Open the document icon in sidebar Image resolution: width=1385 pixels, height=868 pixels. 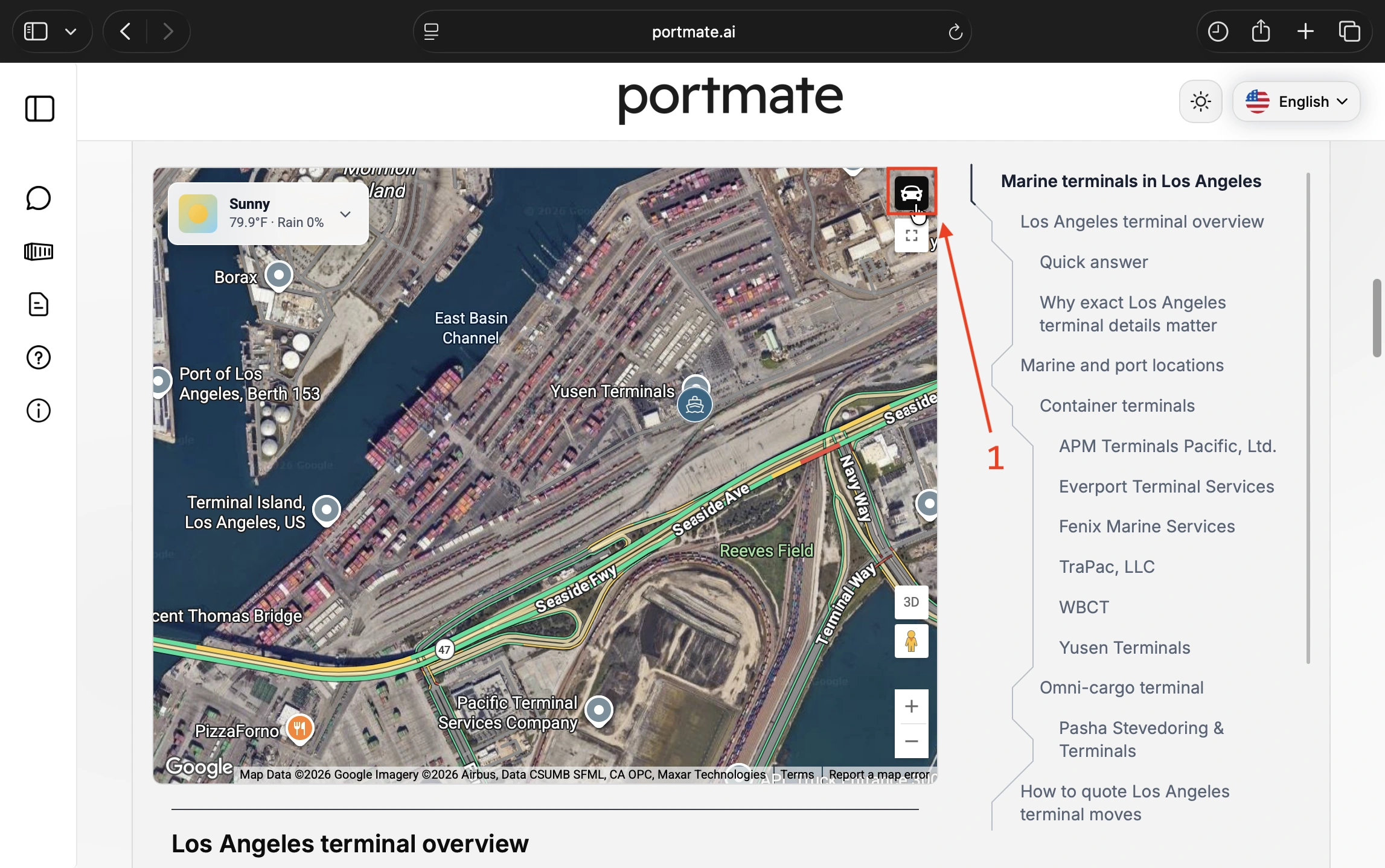pos(39,304)
